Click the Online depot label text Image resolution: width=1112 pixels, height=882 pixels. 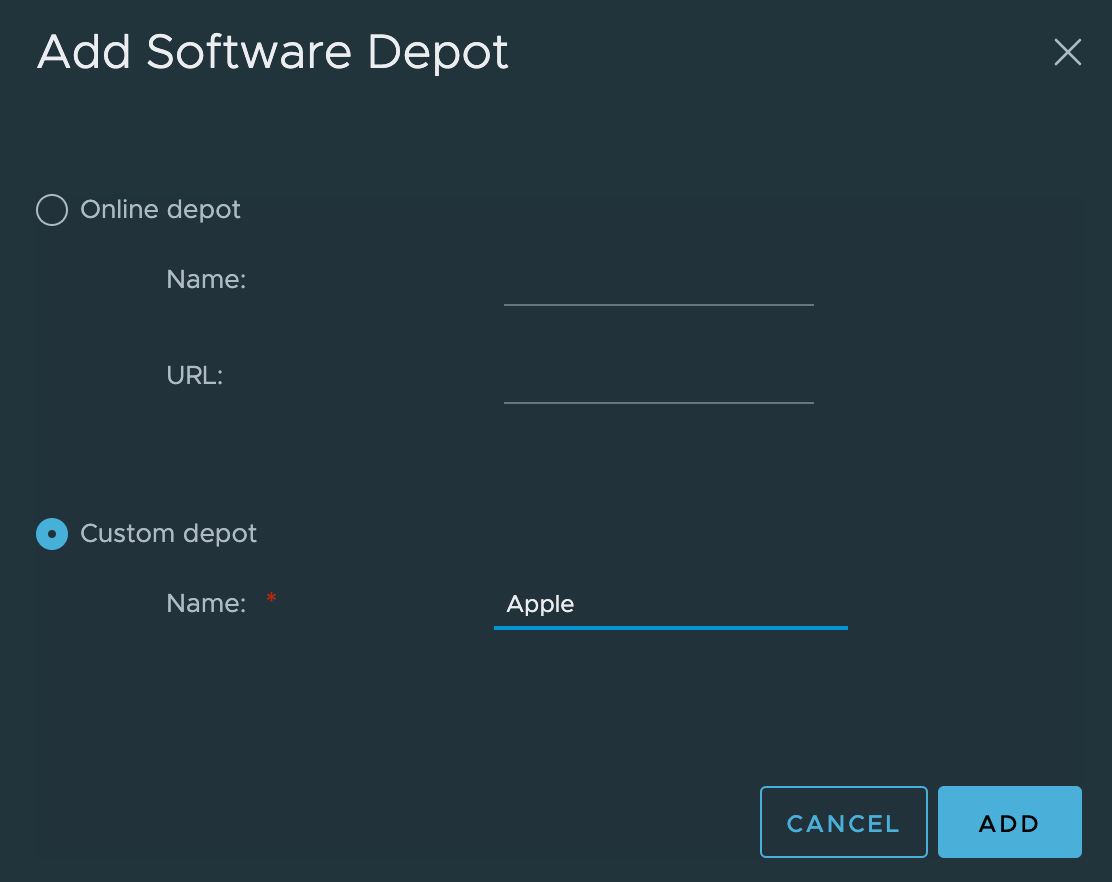coord(160,210)
